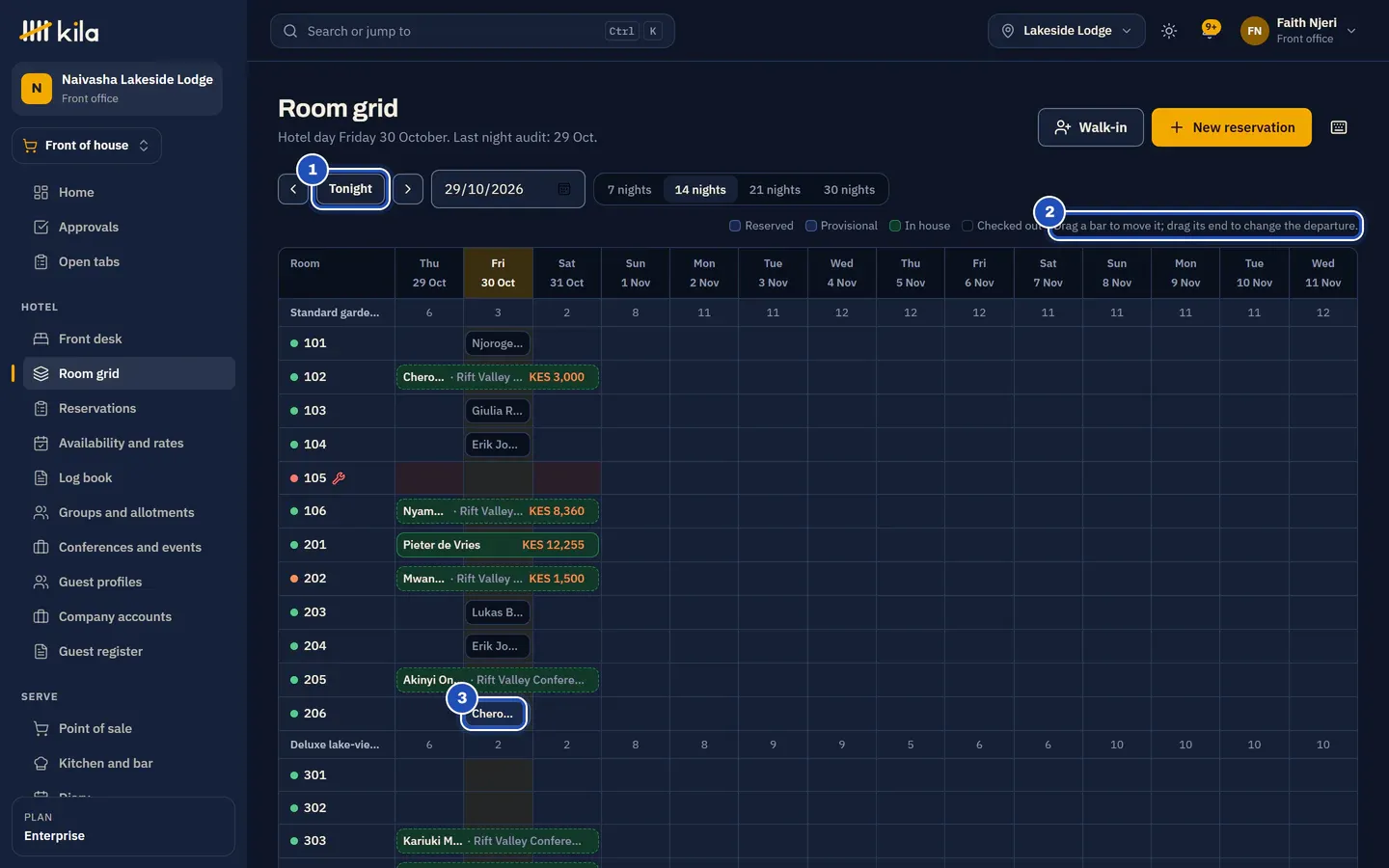The image size is (1389, 868).
Task: Open the Kariuki M booking in room 303
Action: [x=498, y=841]
